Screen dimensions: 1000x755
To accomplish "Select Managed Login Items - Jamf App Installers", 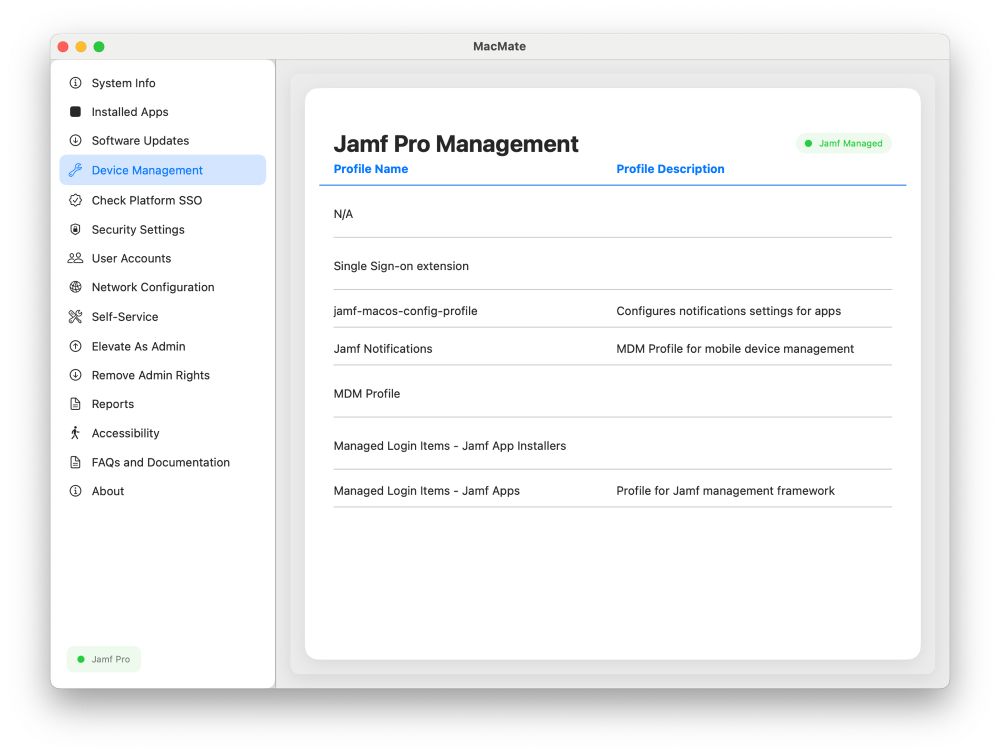I will point(612,446).
